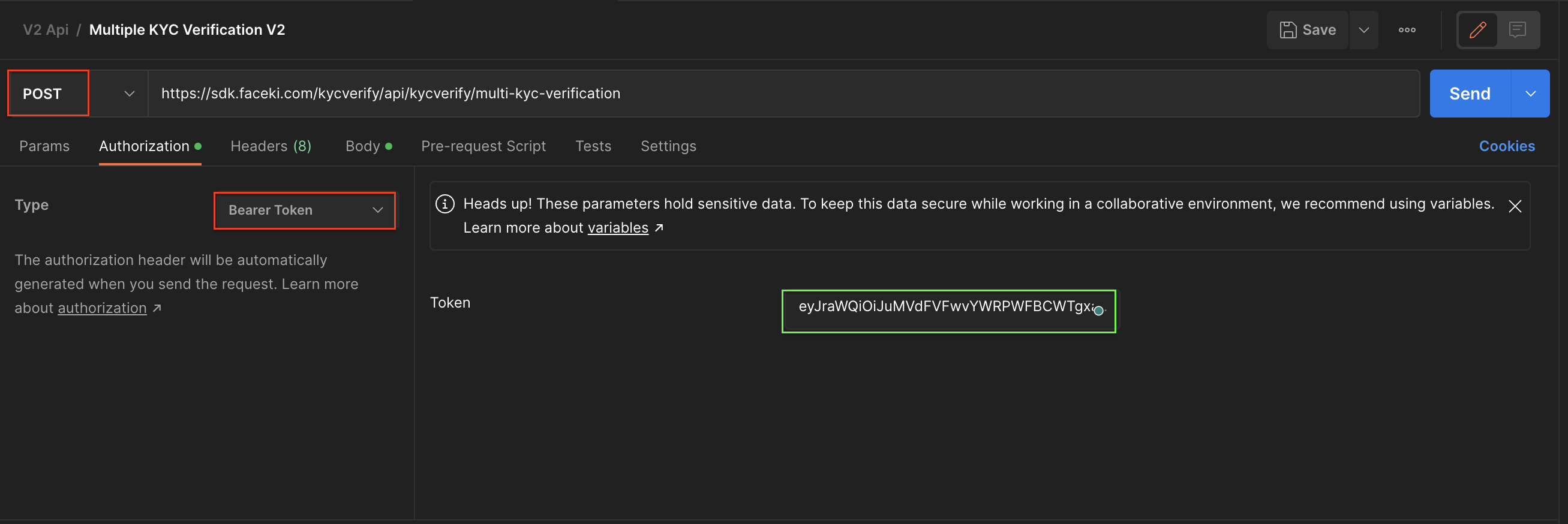The image size is (1568, 524).
Task: Open the POST HTTP method dropdown
Action: click(x=78, y=94)
